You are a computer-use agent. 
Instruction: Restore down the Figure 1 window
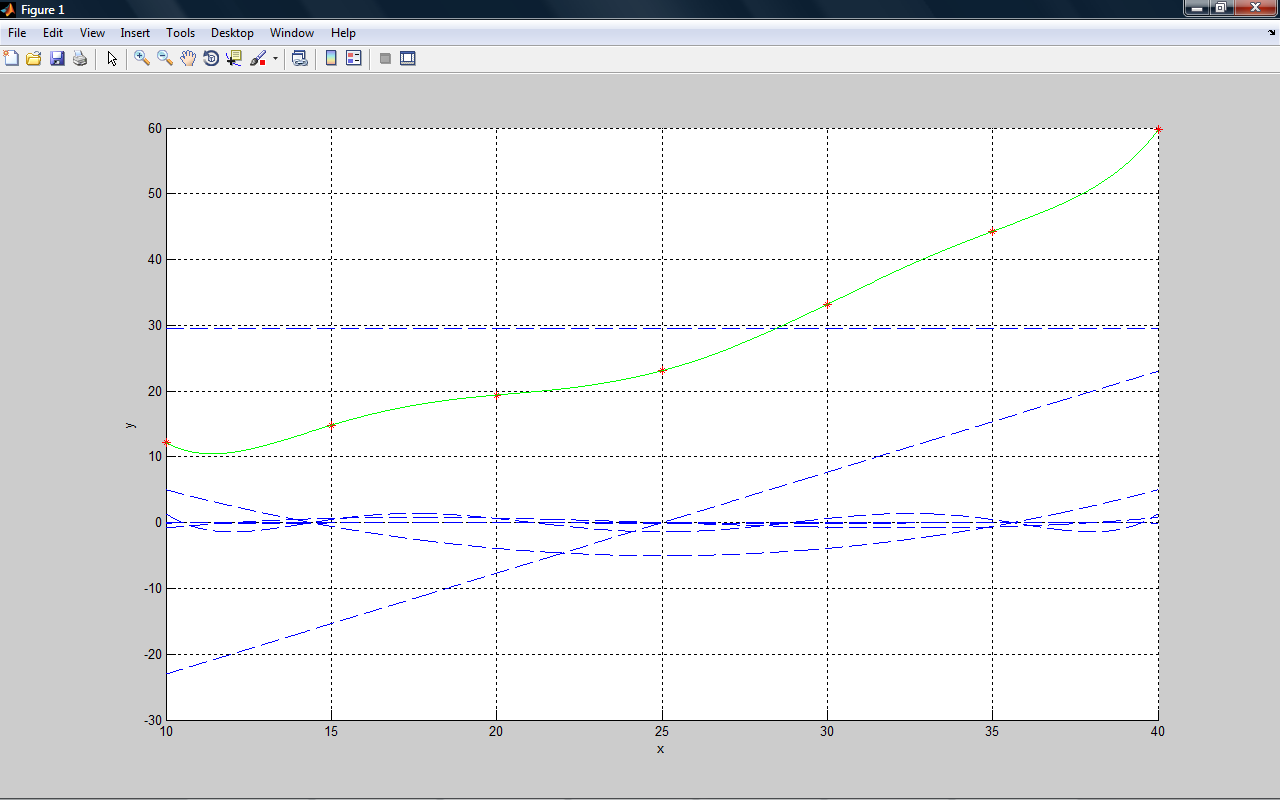pyautogui.click(x=1221, y=8)
